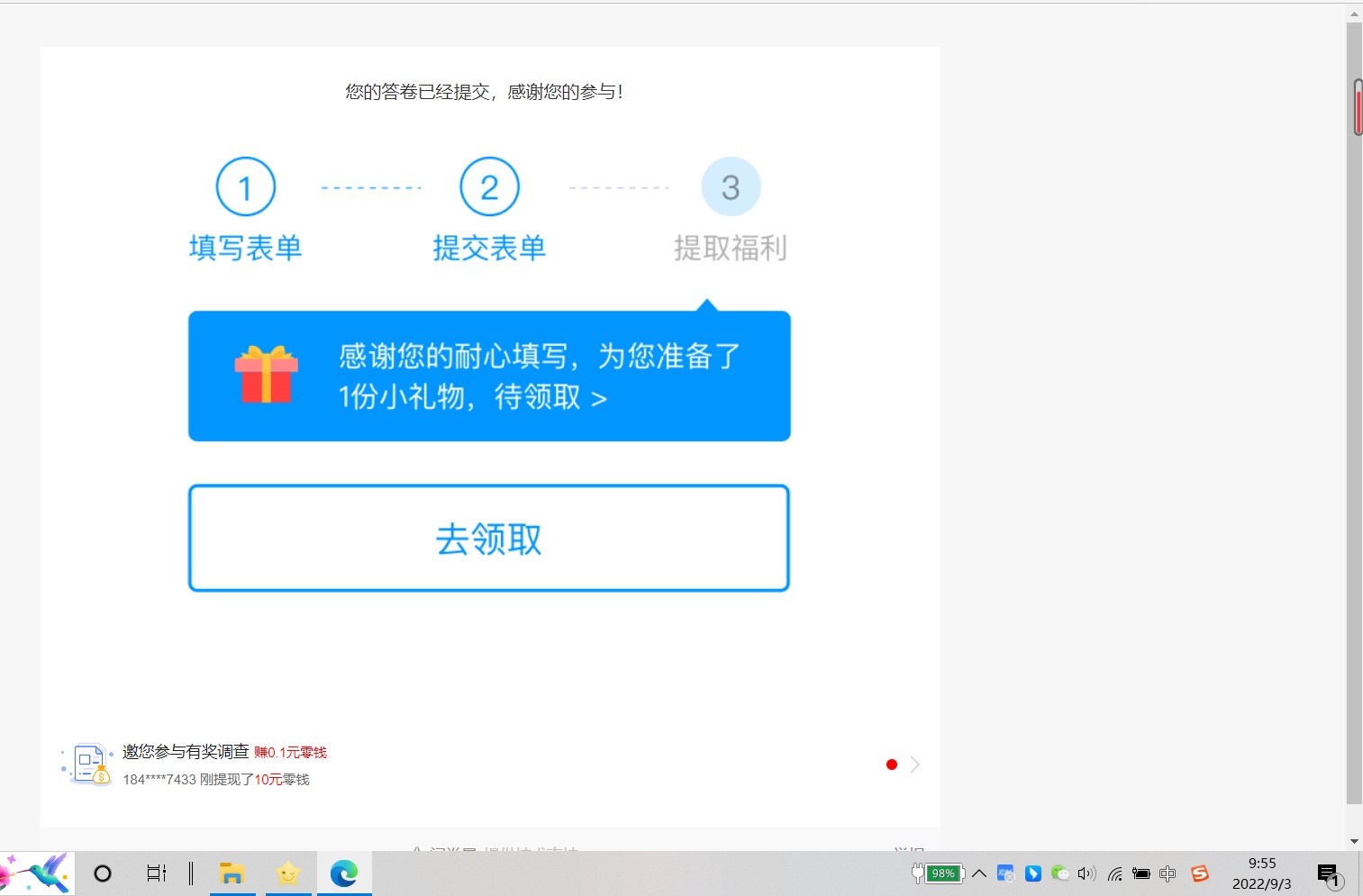
Task: Expand hidden system tray icons arrow
Action: tap(979, 873)
